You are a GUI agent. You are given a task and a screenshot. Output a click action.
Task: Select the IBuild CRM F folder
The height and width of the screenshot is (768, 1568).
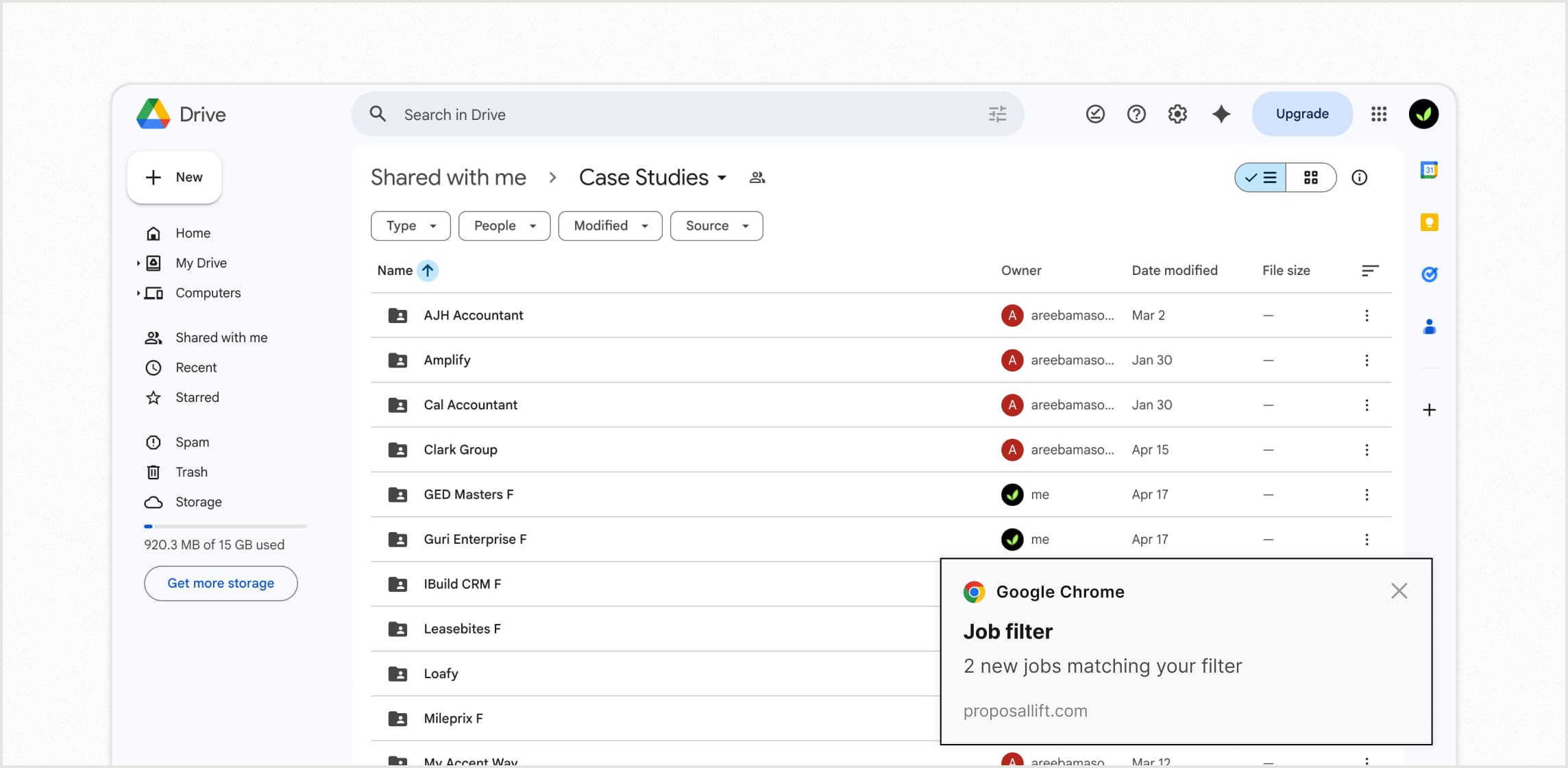point(462,584)
